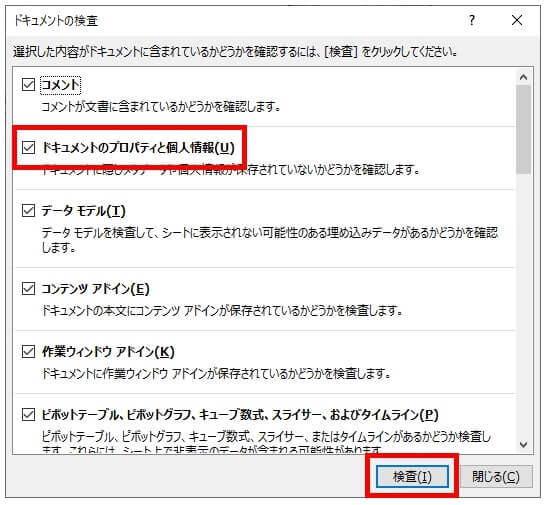Click the help question mark icon

point(471,20)
